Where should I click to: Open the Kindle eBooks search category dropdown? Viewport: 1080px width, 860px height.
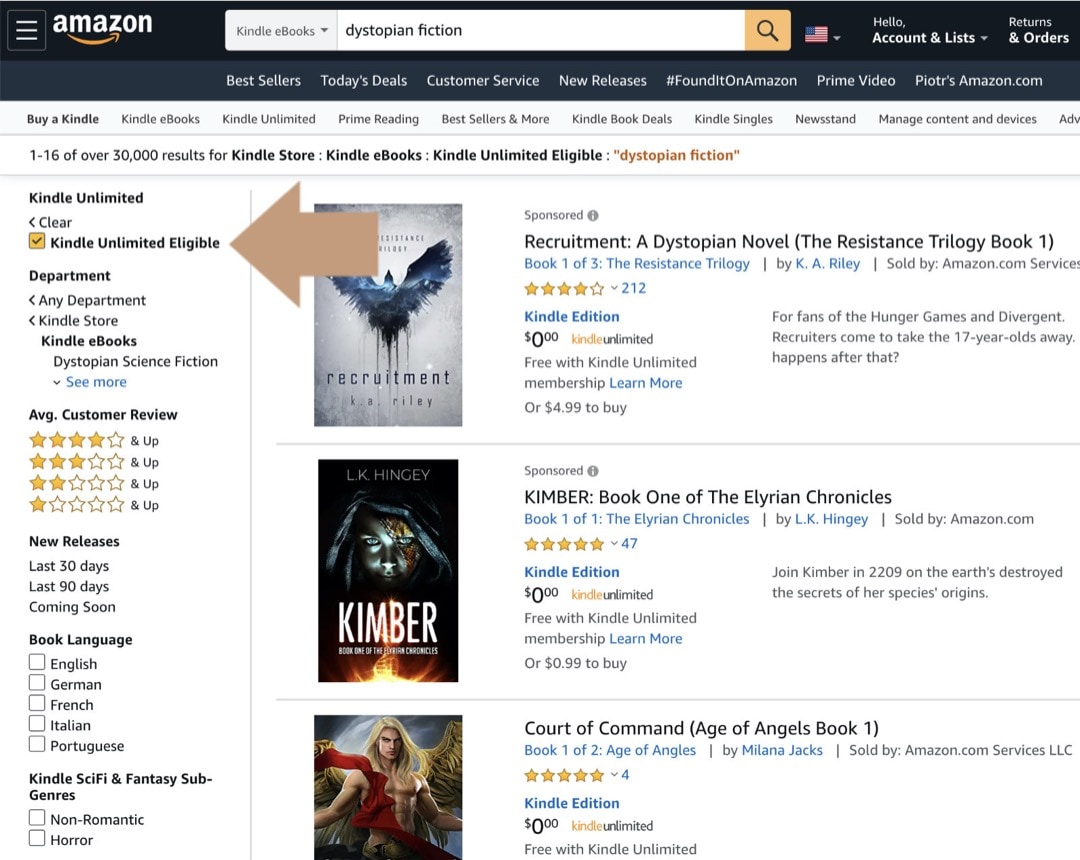click(x=280, y=30)
